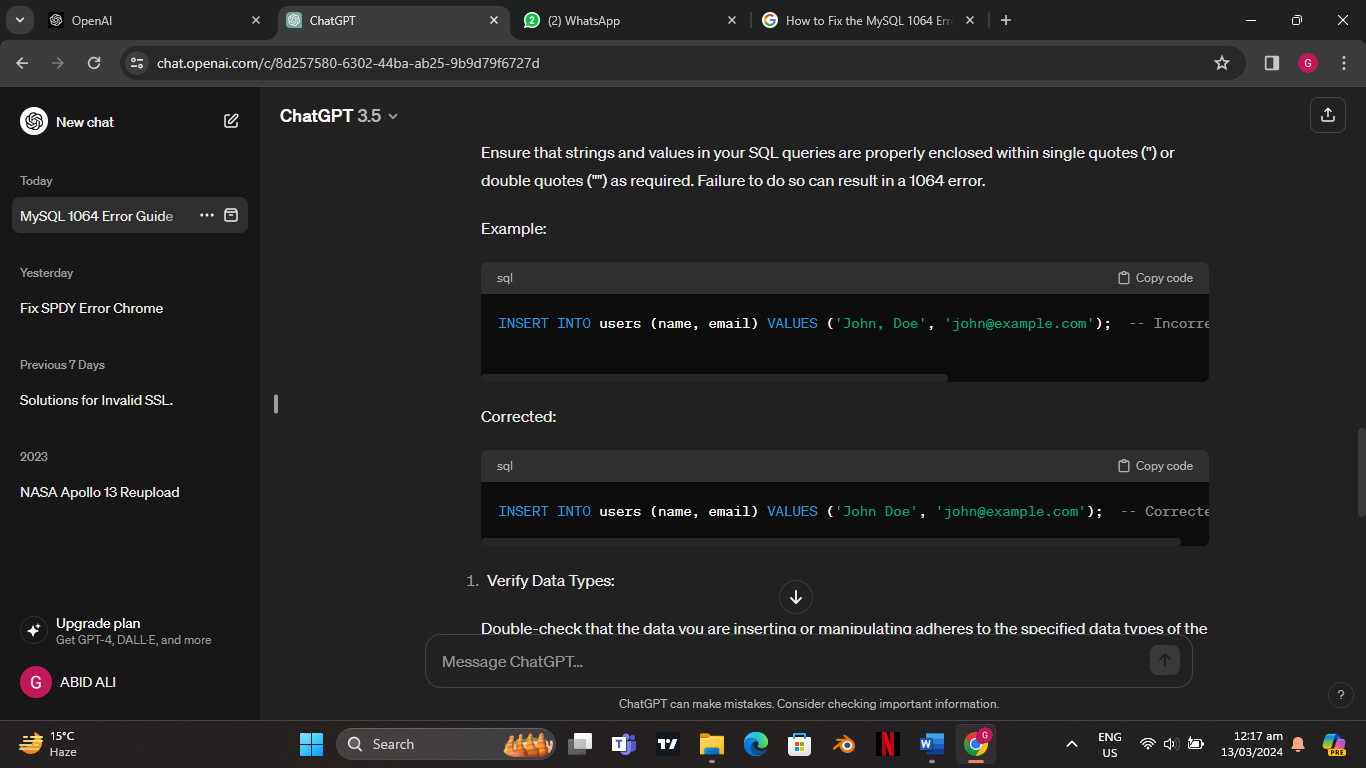Screen dimensions: 1366x768
Task: Click the Verify Data Types heading
Action: coord(550,581)
